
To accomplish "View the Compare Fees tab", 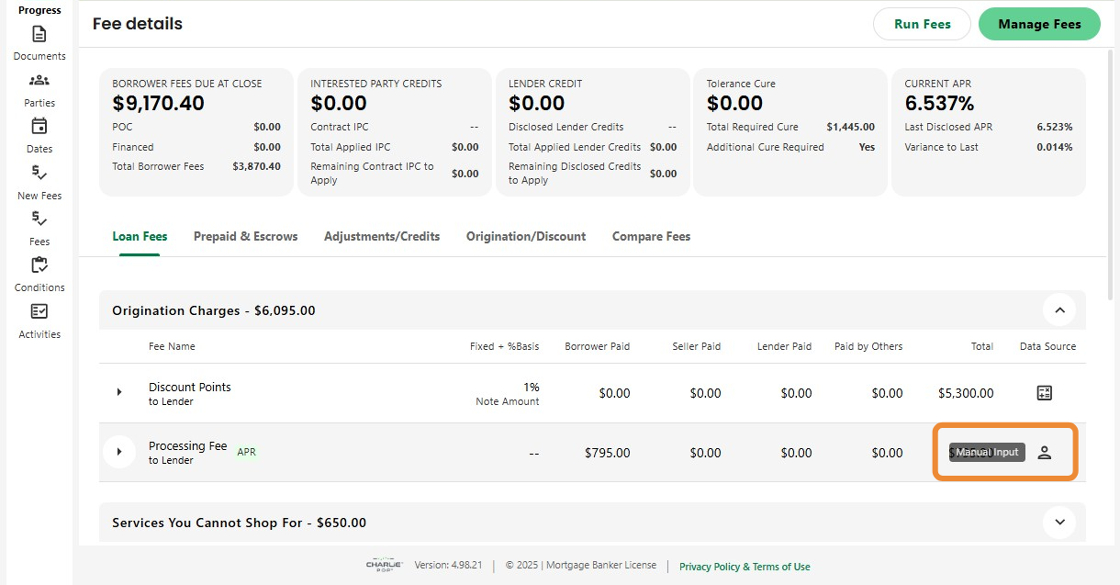I will [x=651, y=237].
